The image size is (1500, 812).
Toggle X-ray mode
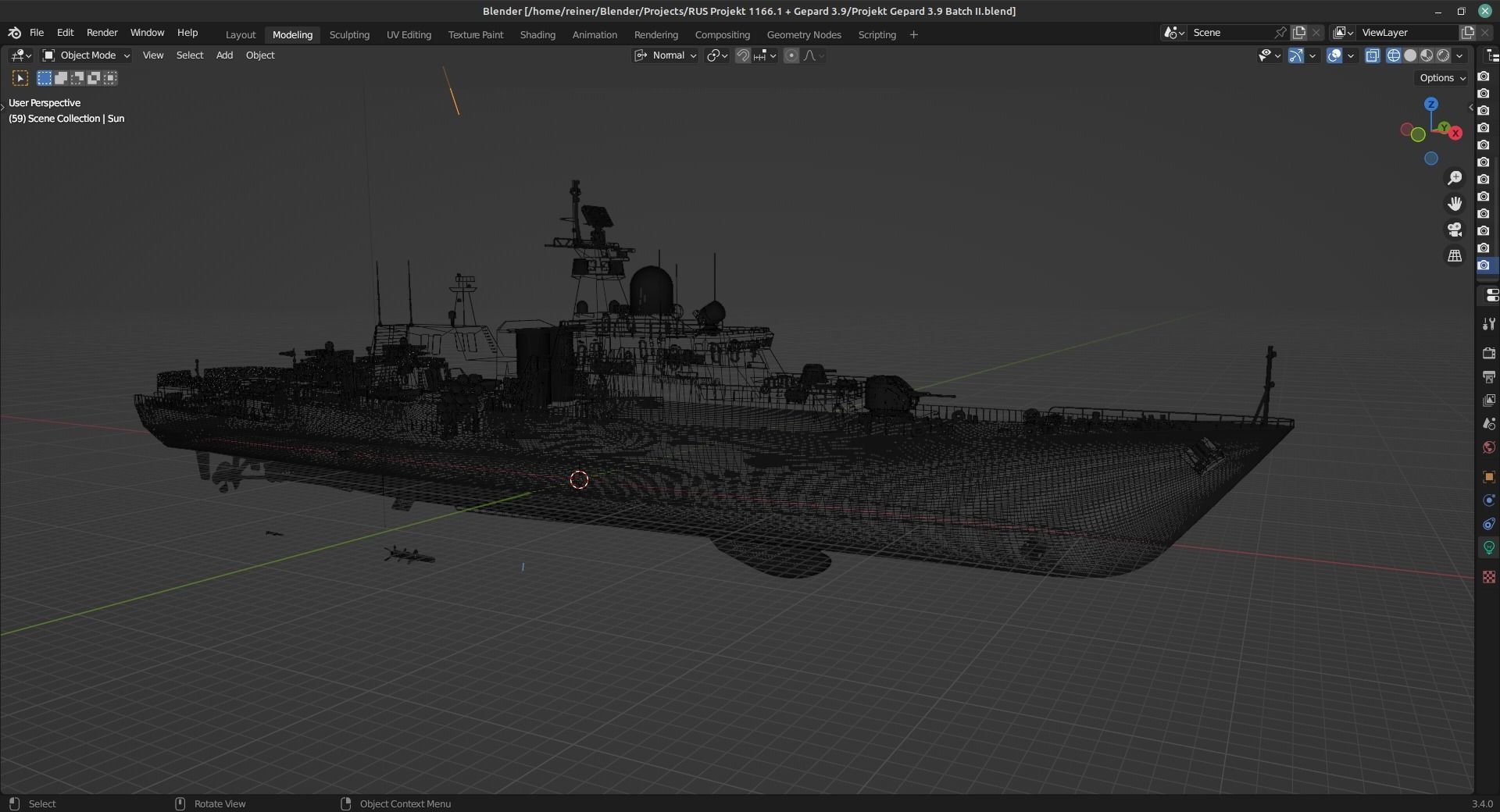pos(1373,55)
